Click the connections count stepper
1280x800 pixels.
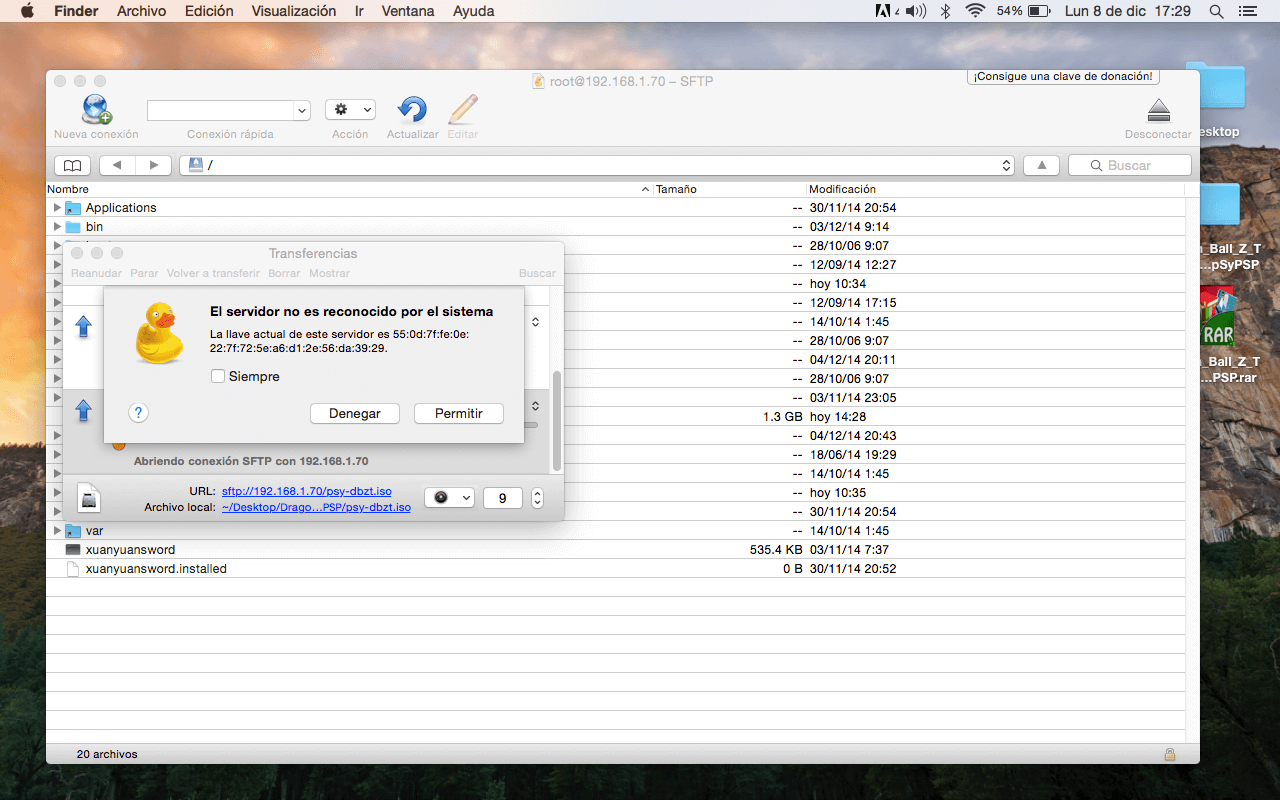537,497
